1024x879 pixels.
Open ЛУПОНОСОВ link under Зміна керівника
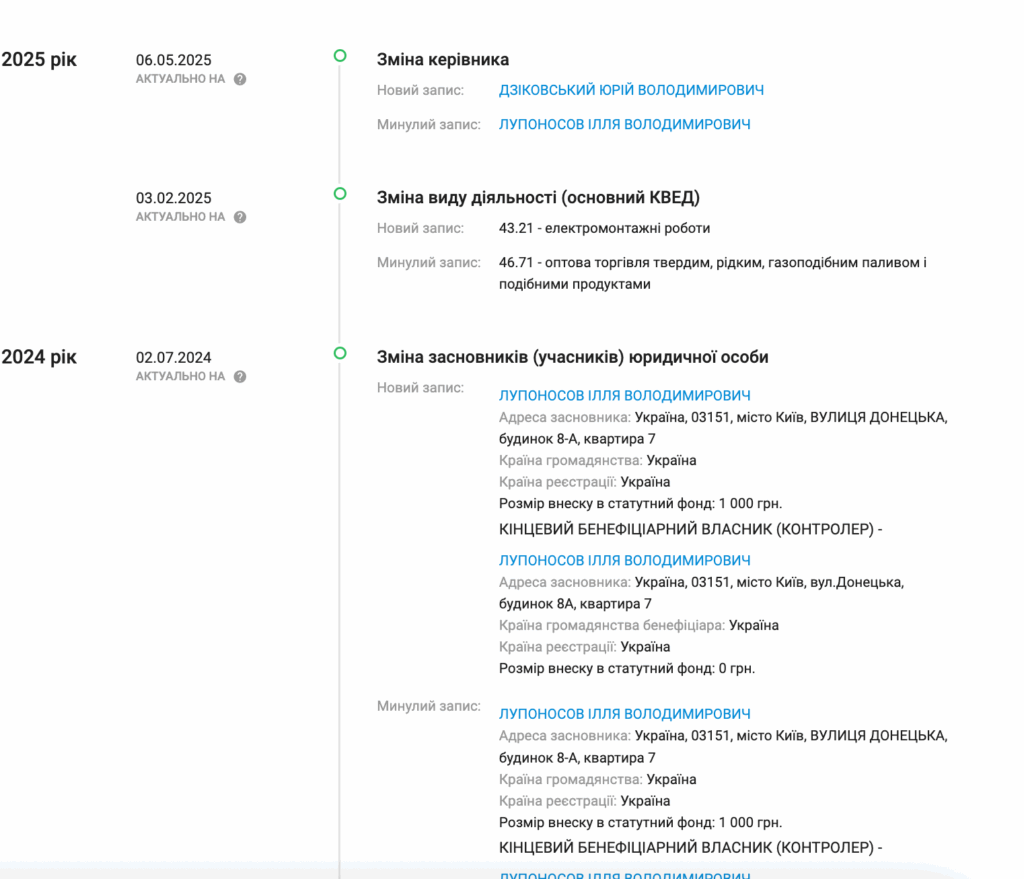click(624, 125)
